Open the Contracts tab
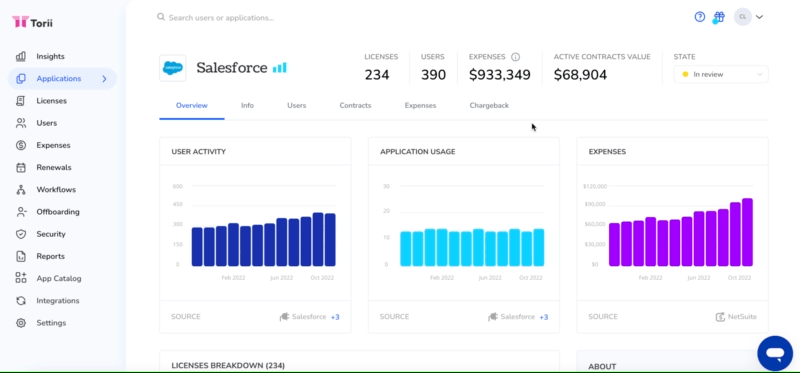 pos(355,106)
